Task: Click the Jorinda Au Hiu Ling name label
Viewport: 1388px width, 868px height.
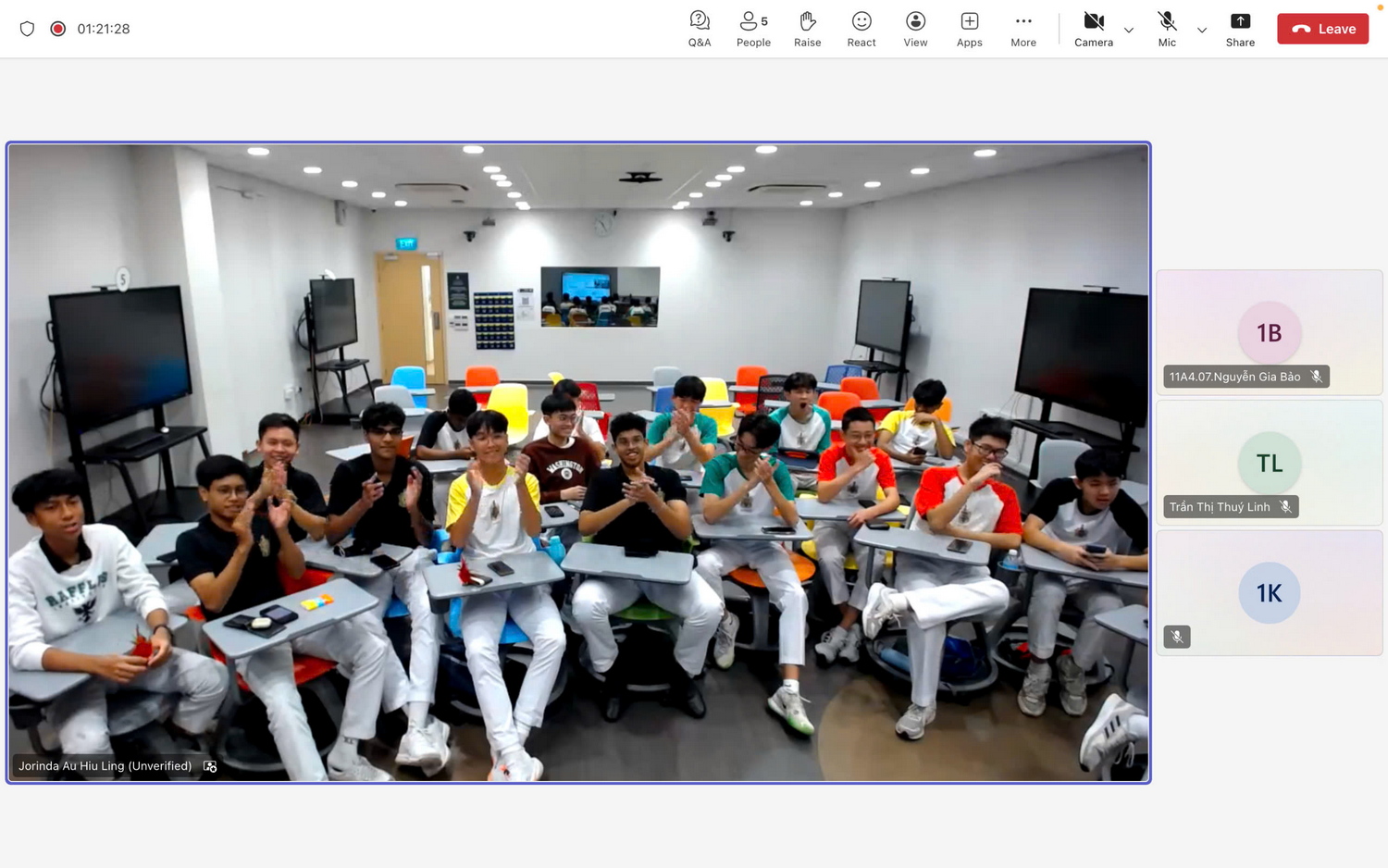Action: coord(105,766)
